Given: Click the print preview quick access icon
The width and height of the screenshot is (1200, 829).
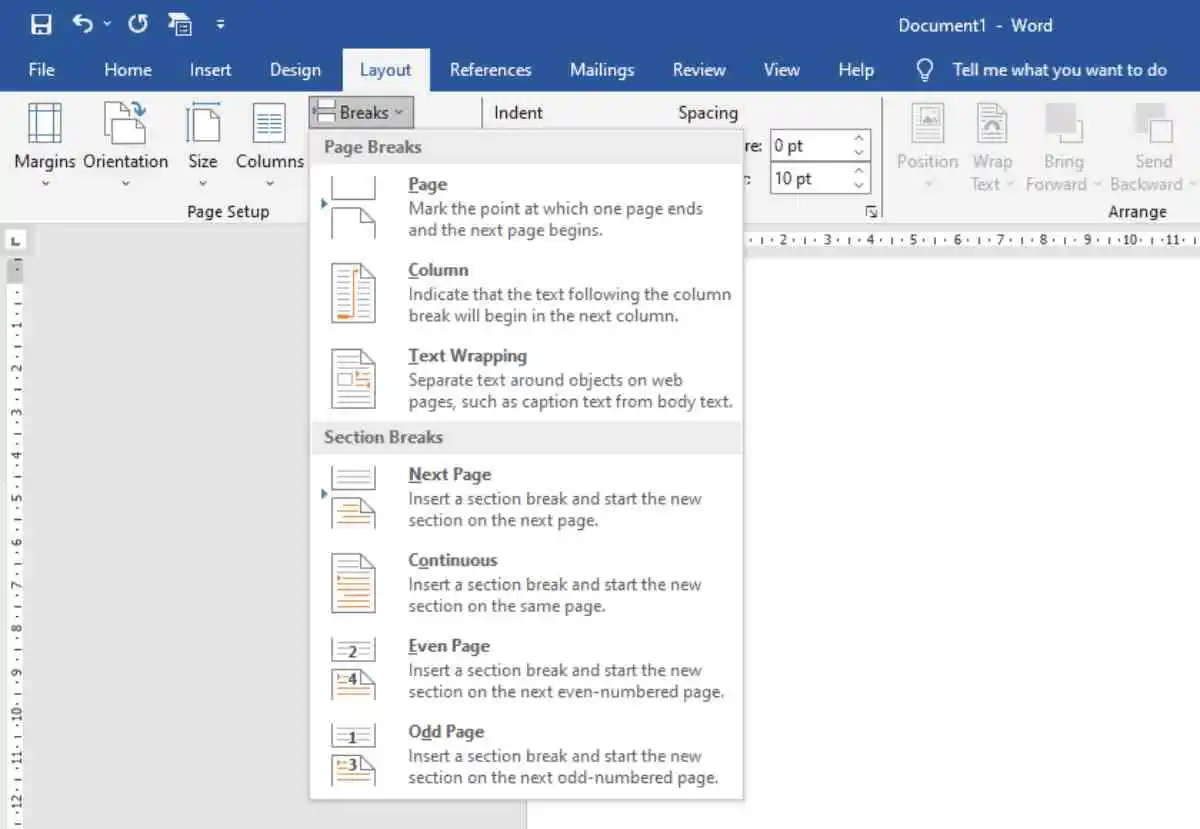Looking at the screenshot, I should [x=180, y=25].
